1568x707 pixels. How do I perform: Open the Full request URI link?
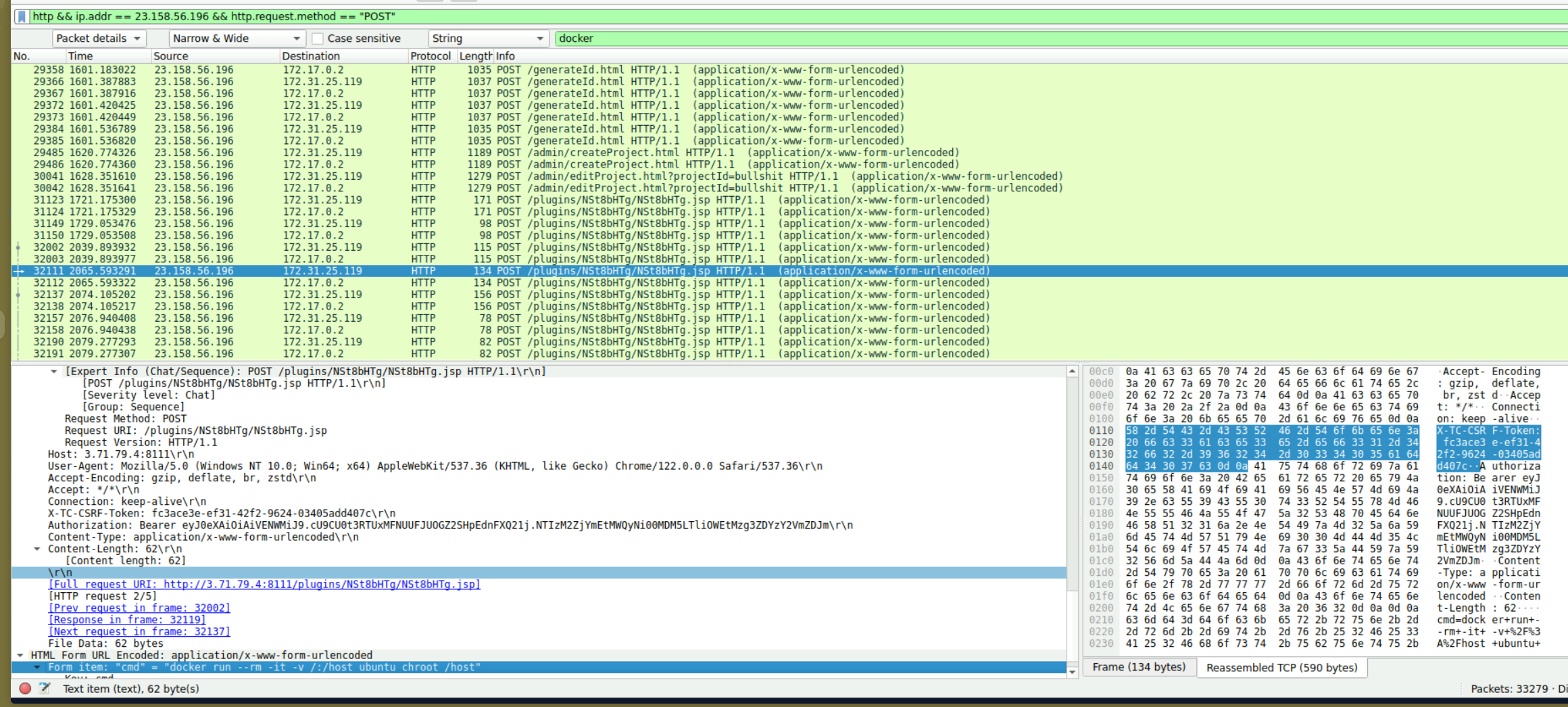click(270, 584)
